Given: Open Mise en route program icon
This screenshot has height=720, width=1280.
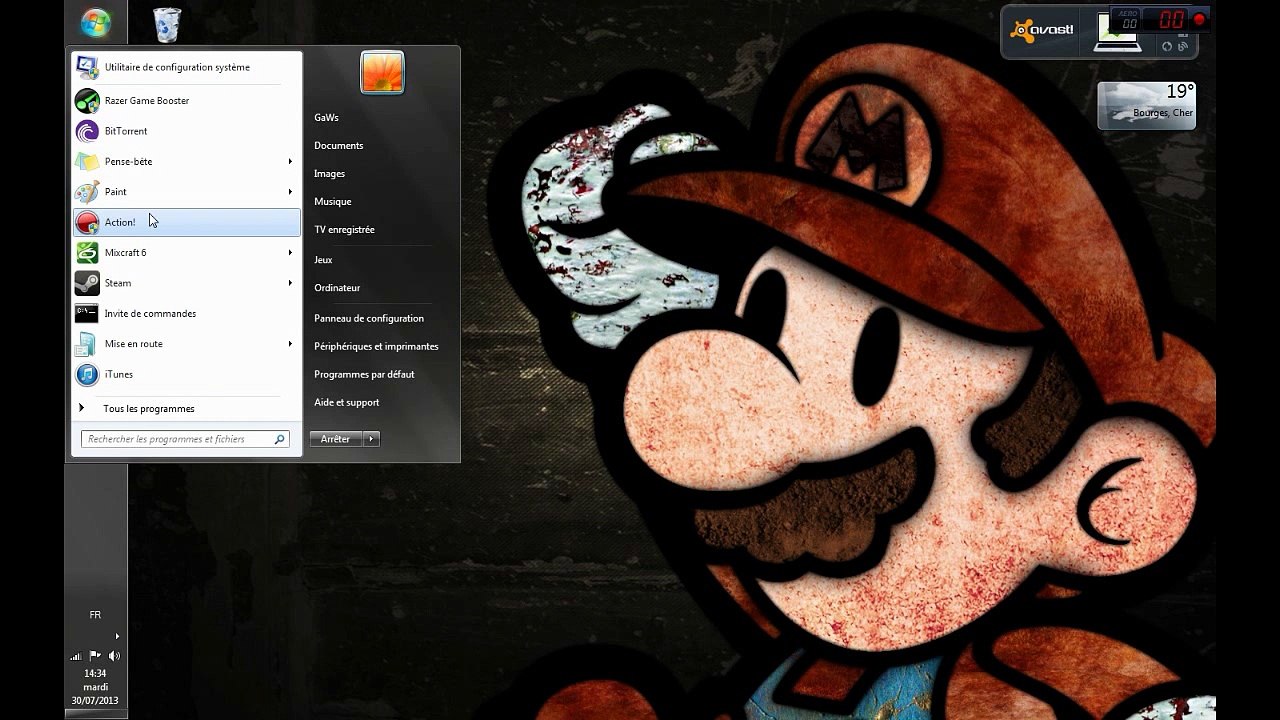Looking at the screenshot, I should point(88,344).
